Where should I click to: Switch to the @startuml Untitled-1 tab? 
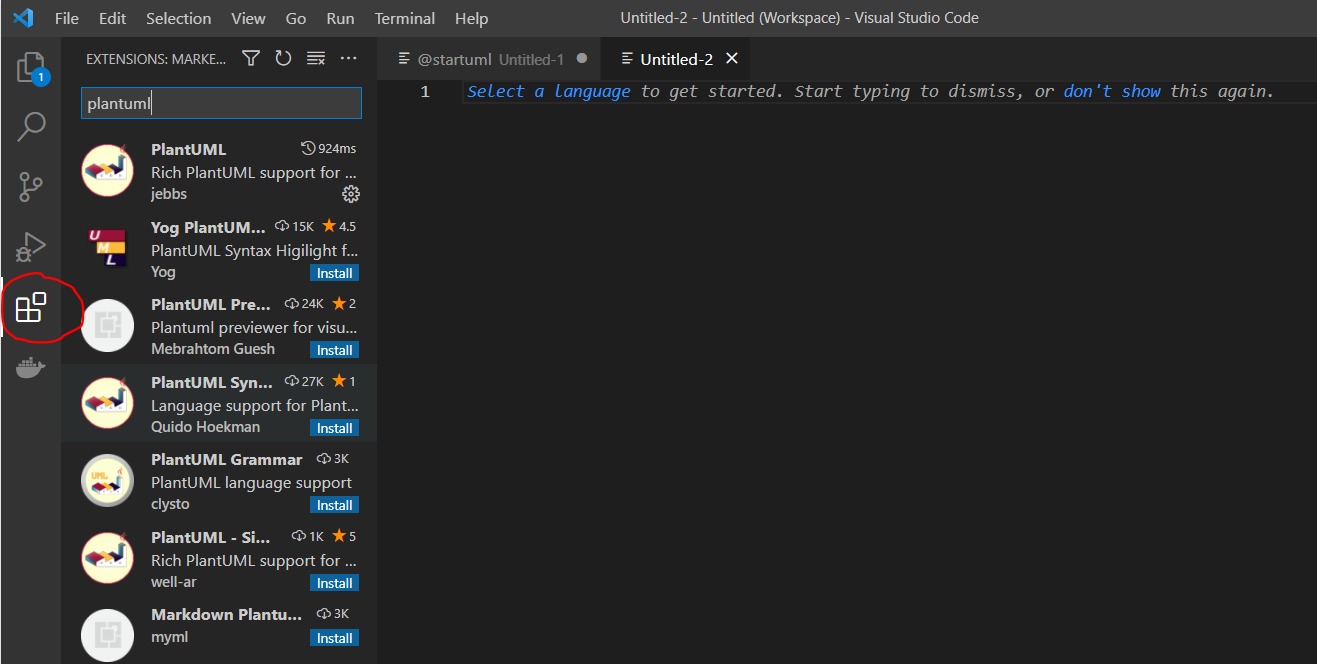[490, 59]
